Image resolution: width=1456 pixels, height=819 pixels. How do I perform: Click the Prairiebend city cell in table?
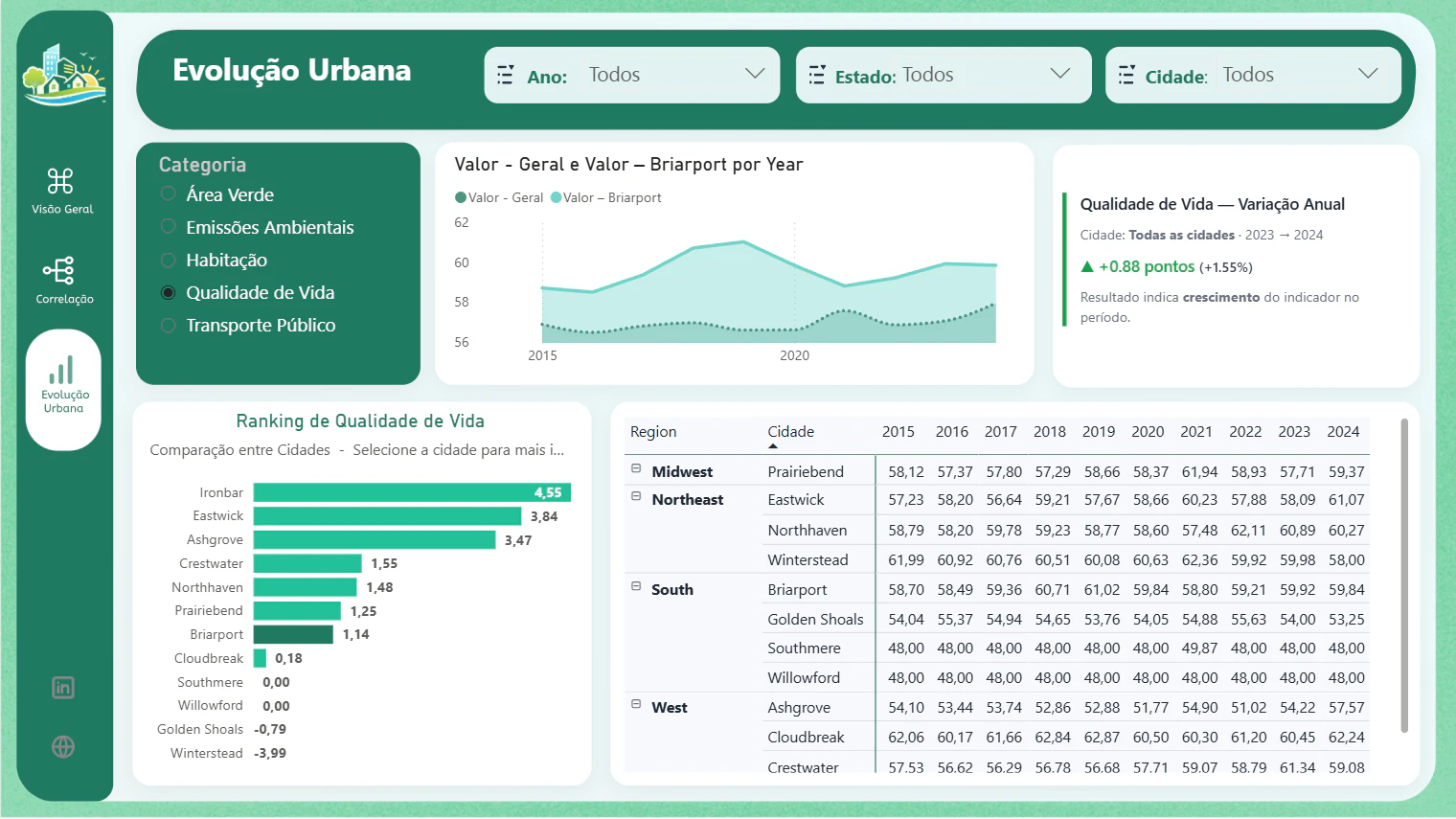pos(806,472)
